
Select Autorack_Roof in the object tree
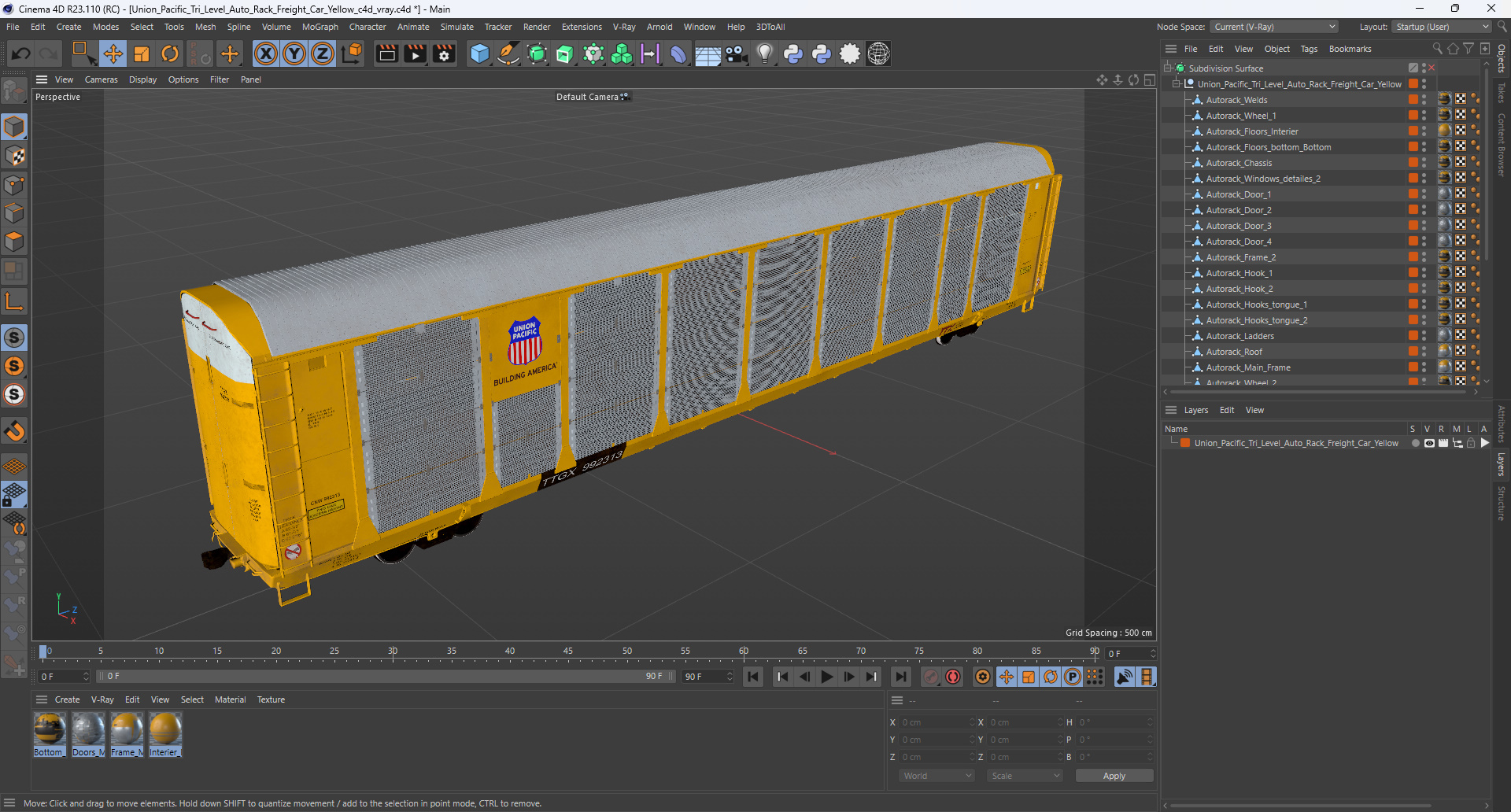pyautogui.click(x=1233, y=352)
